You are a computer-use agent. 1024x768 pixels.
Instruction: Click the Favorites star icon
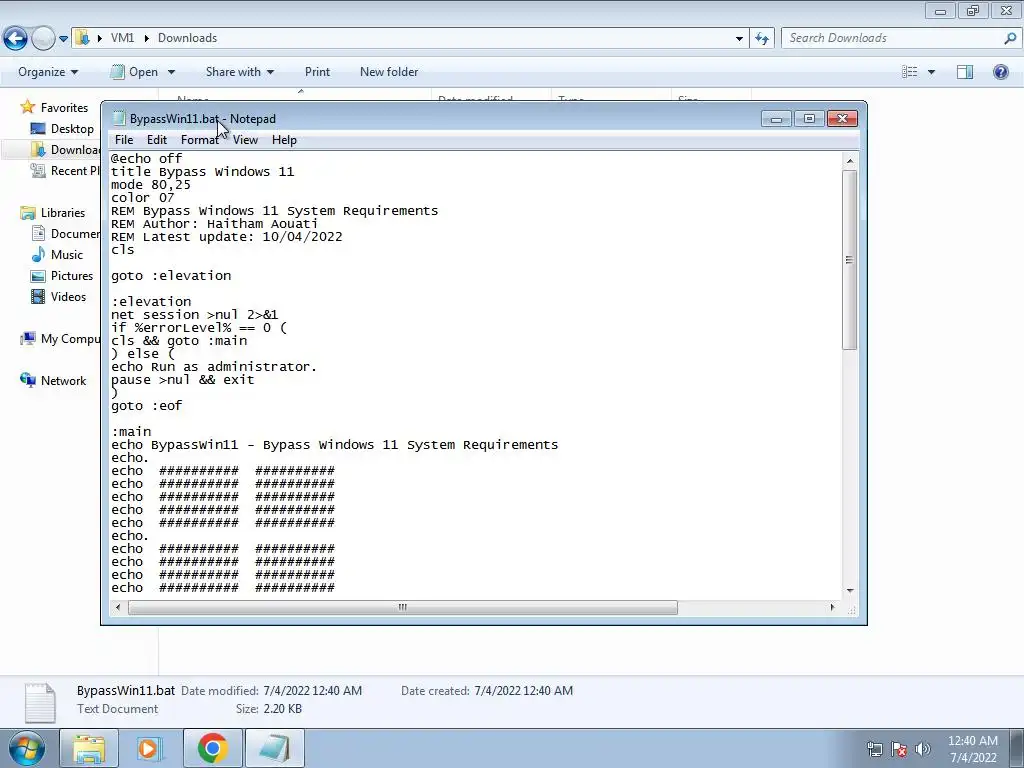pos(27,107)
